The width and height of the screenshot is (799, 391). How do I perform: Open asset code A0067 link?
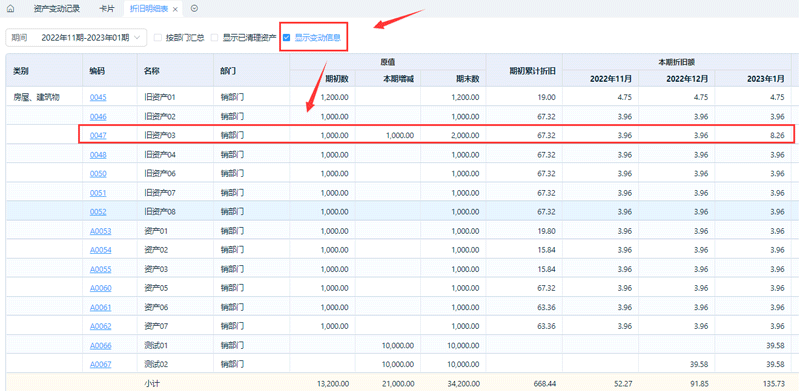click(100, 364)
